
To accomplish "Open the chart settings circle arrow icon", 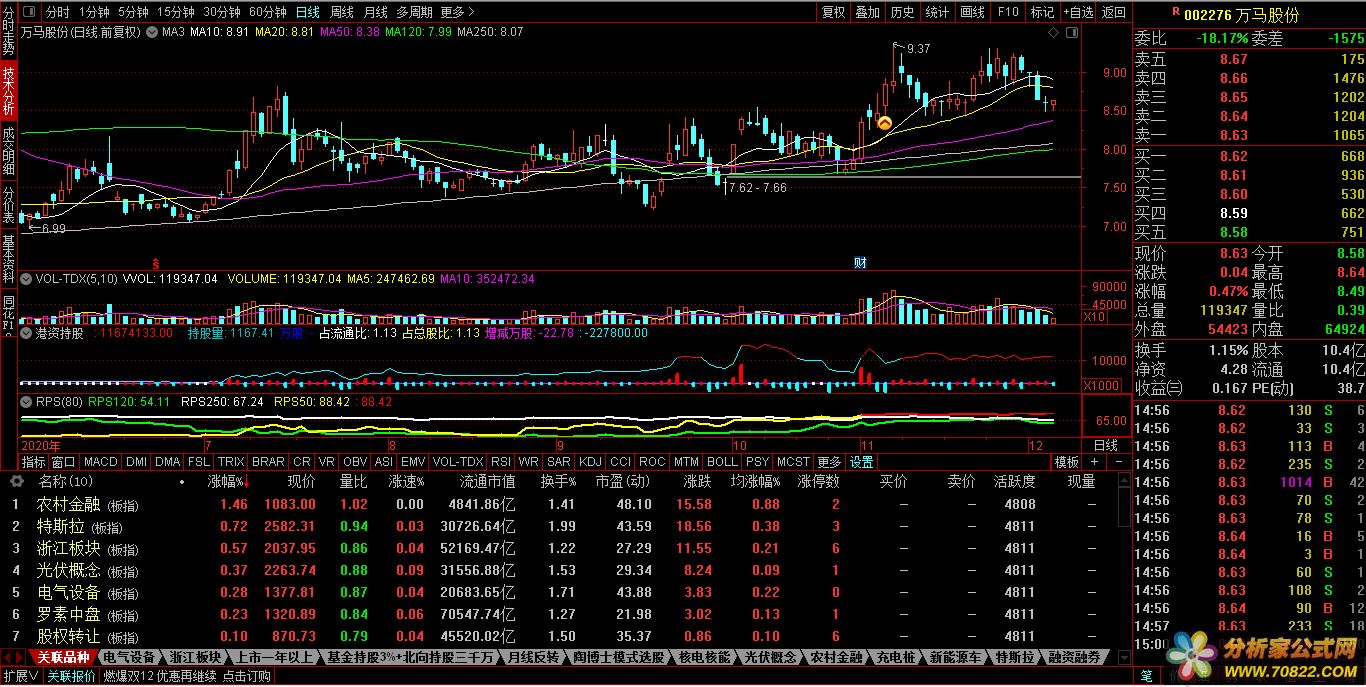I will 150,32.
